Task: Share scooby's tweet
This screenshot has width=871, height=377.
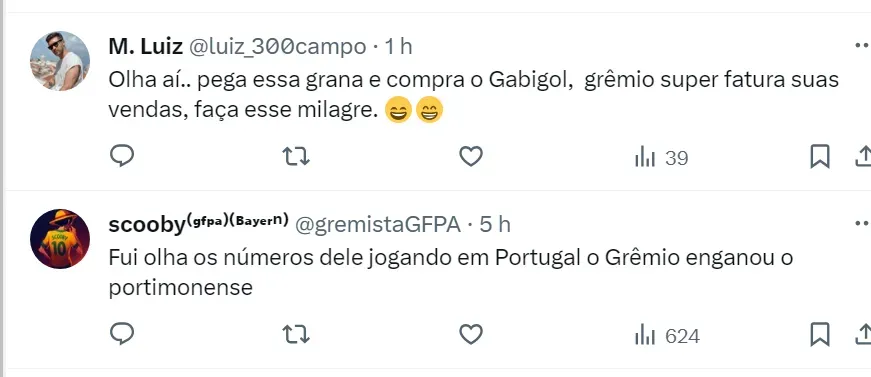Action: pyautogui.click(x=864, y=335)
